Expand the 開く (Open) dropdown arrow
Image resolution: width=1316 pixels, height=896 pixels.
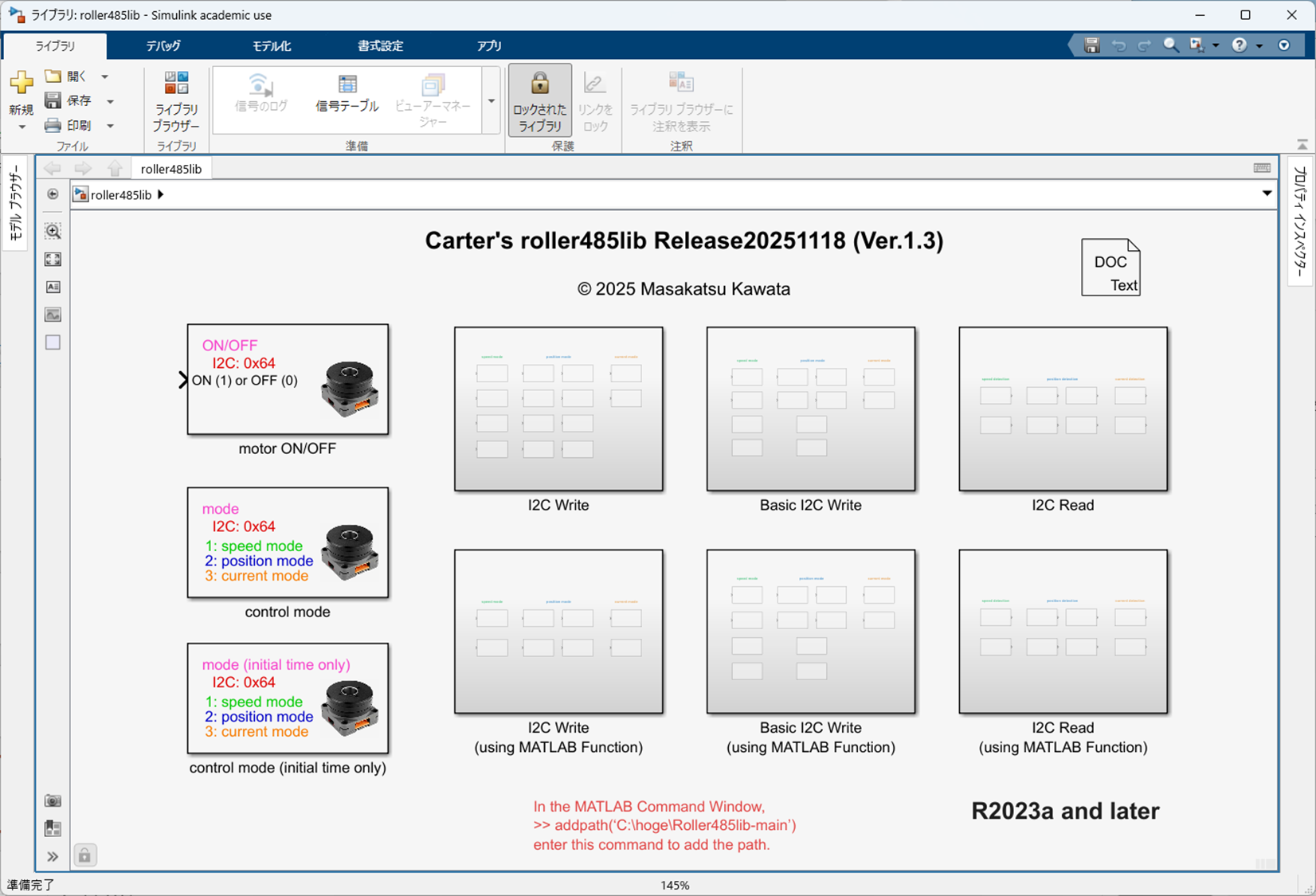click(104, 76)
